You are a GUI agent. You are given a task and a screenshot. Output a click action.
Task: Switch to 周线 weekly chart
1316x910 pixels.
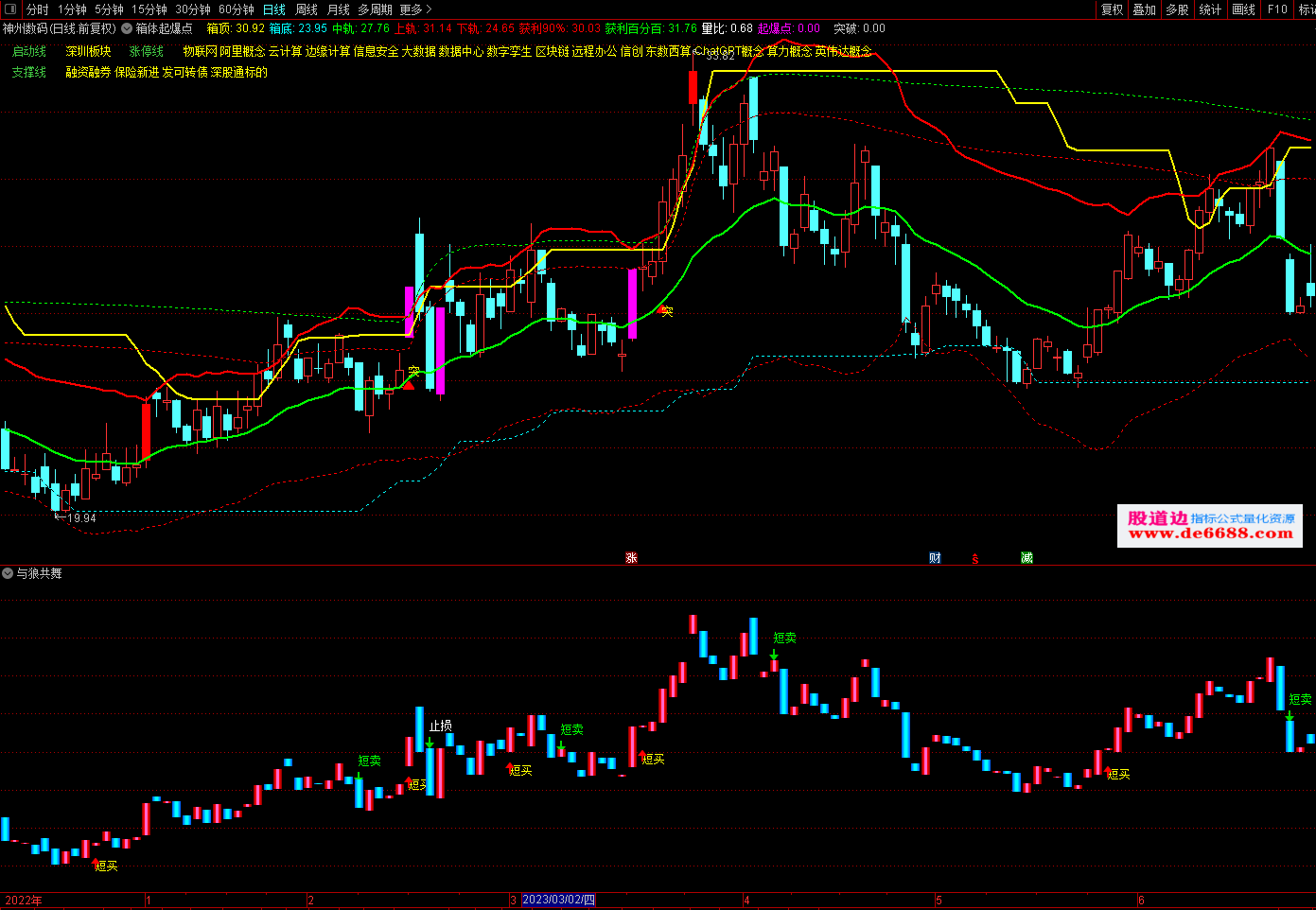[x=307, y=9]
